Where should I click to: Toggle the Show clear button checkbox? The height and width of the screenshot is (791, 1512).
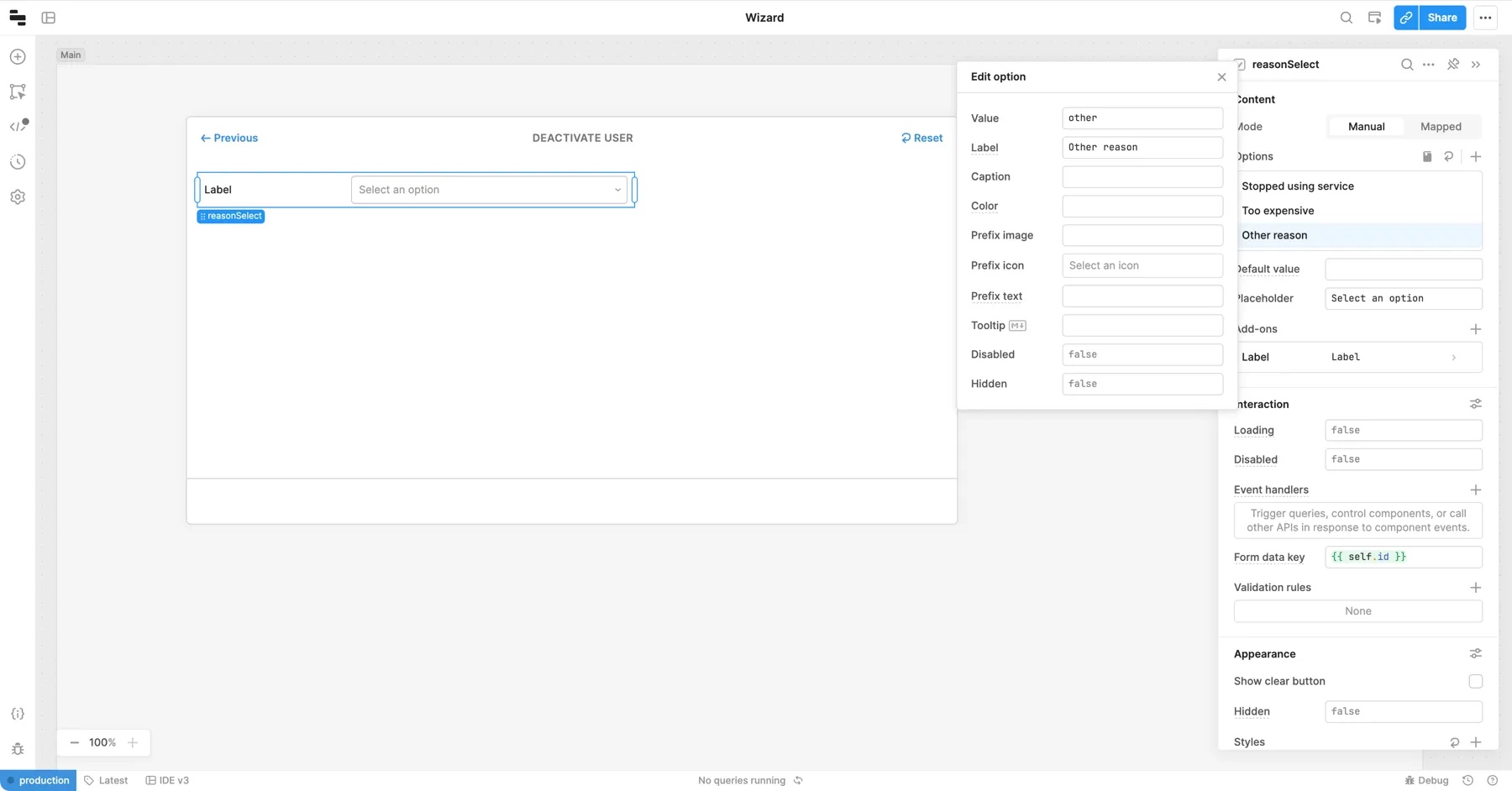point(1476,682)
